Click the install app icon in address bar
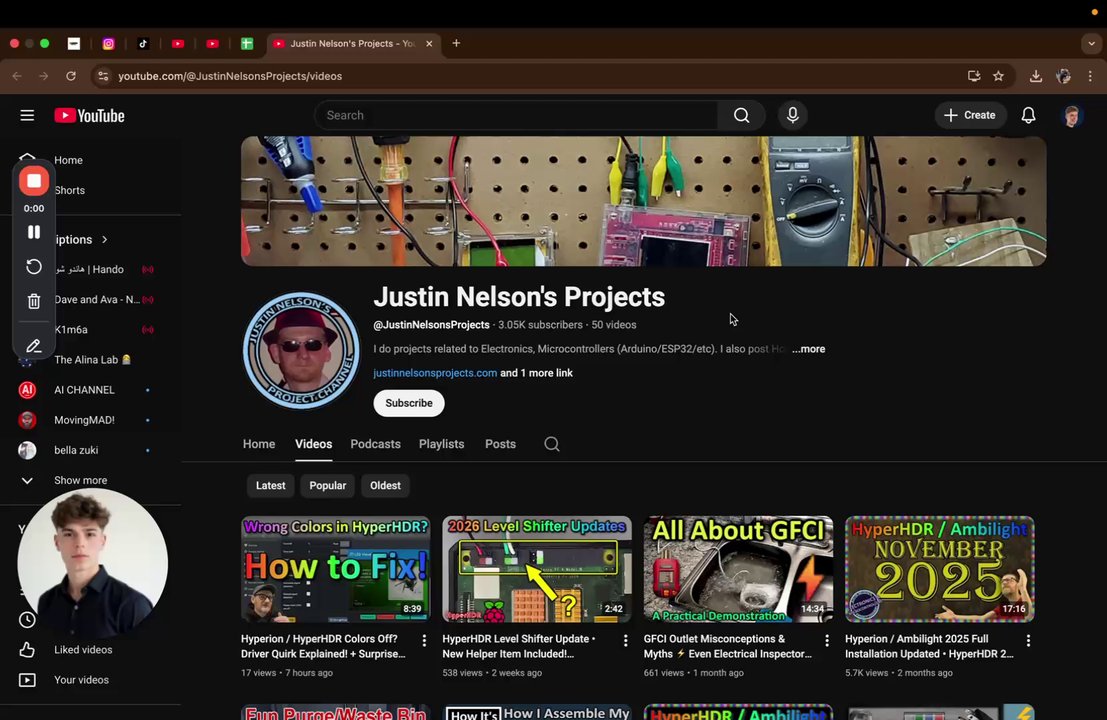The image size is (1107, 720). pyautogui.click(x=974, y=76)
